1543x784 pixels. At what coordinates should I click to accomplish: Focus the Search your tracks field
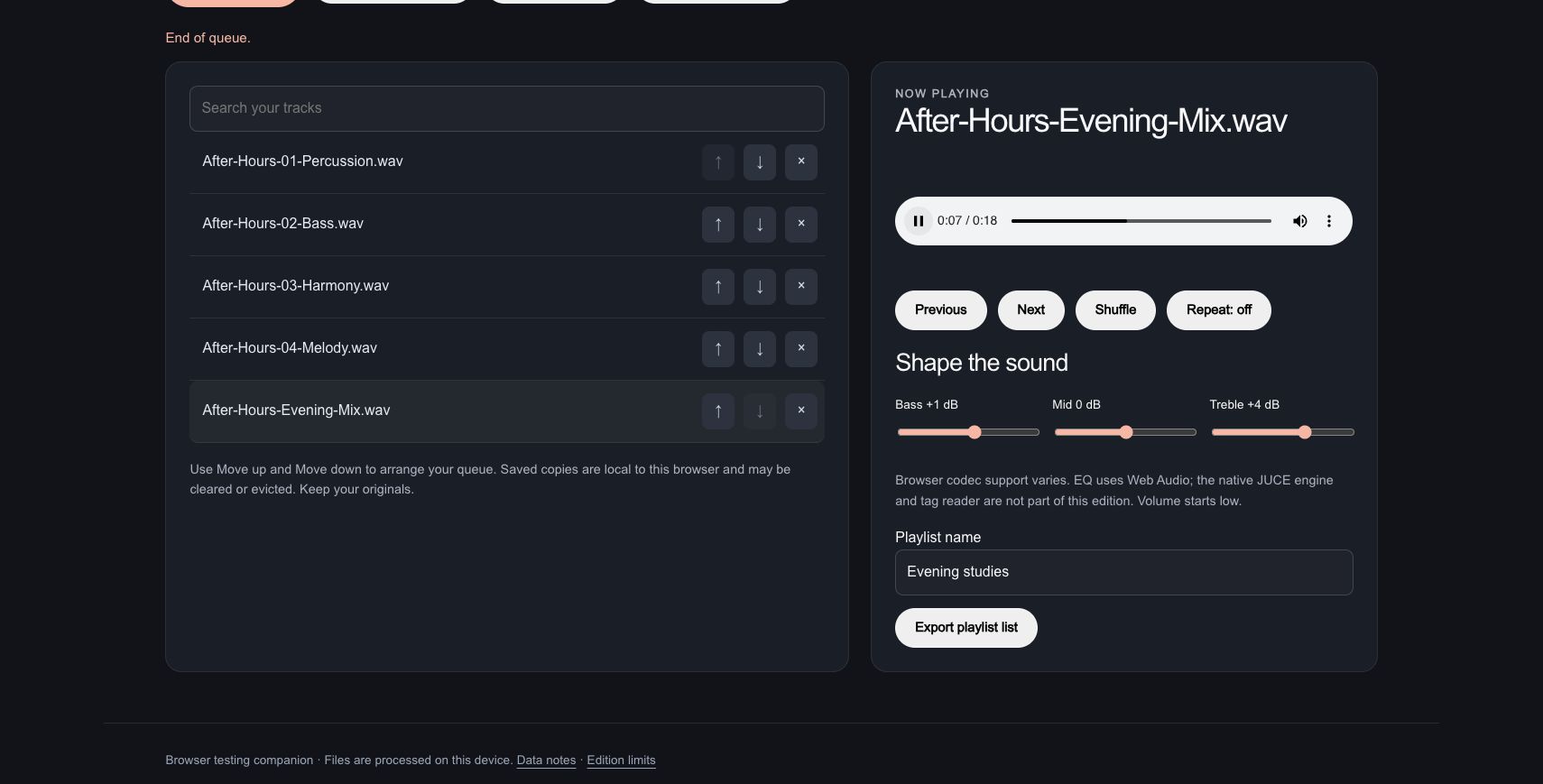[x=507, y=108]
